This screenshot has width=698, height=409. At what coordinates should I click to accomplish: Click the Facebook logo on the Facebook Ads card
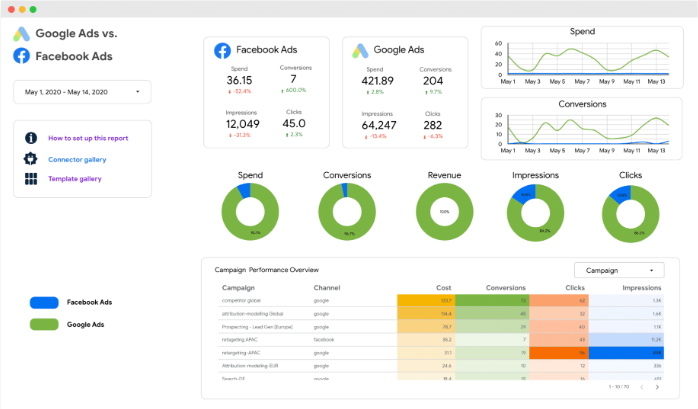coord(223,51)
